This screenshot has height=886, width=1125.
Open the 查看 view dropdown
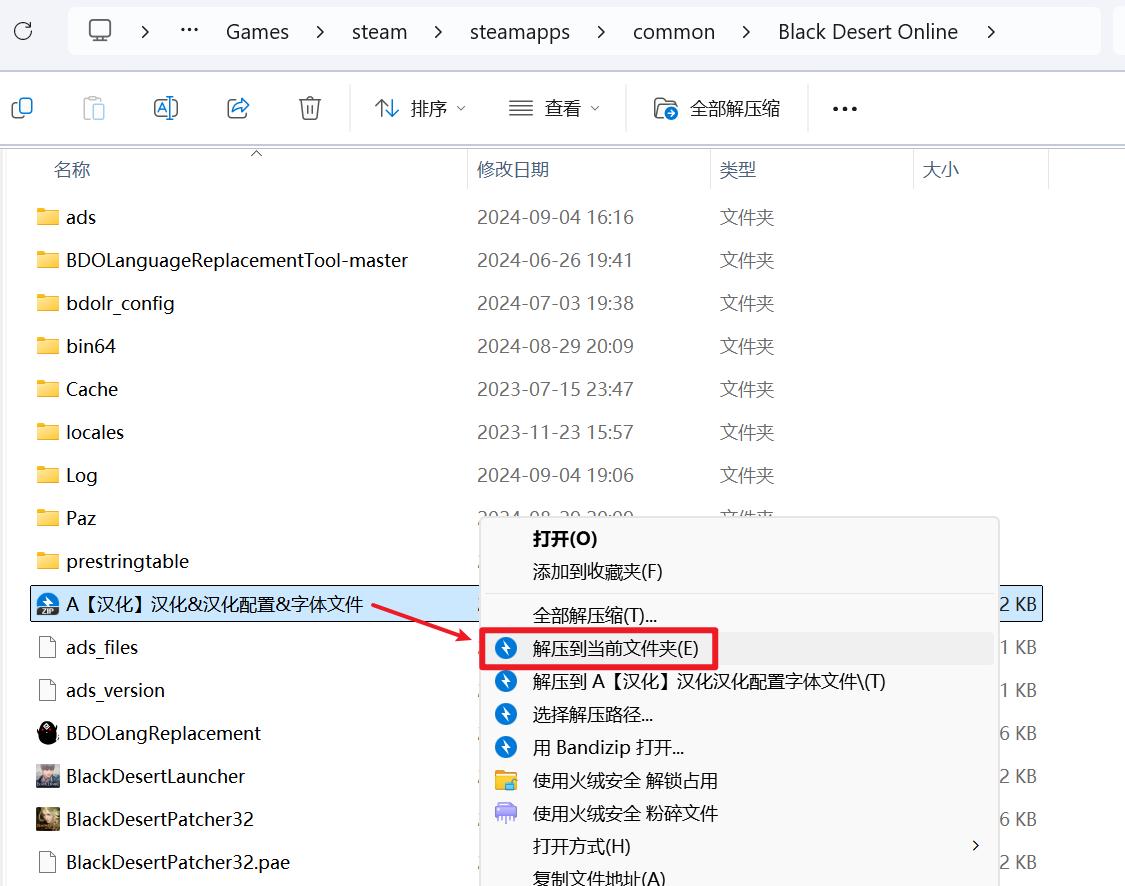pos(554,108)
